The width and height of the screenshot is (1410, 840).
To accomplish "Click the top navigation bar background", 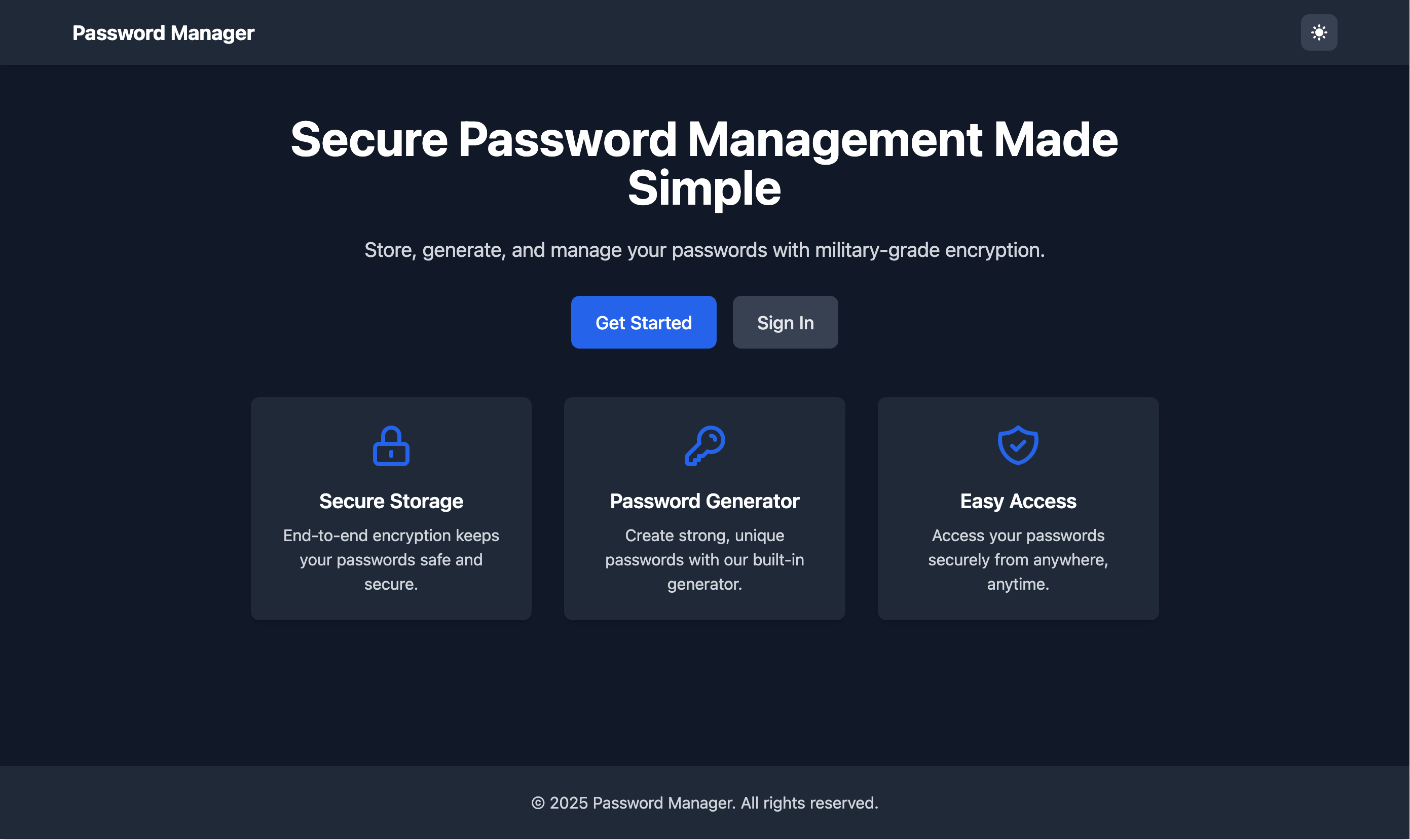I will [x=736, y=32].
